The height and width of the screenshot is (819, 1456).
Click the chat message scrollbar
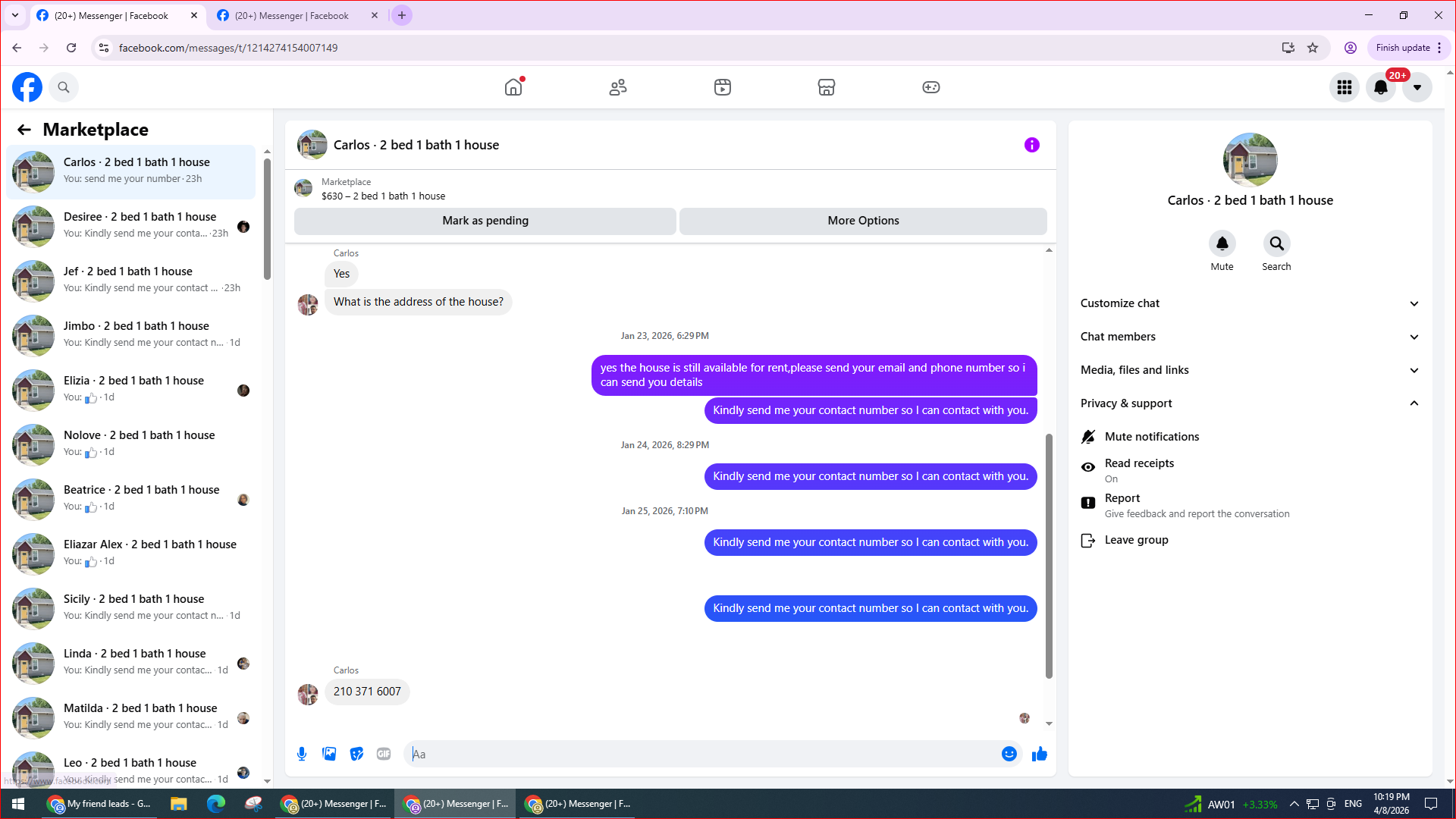click(1049, 555)
